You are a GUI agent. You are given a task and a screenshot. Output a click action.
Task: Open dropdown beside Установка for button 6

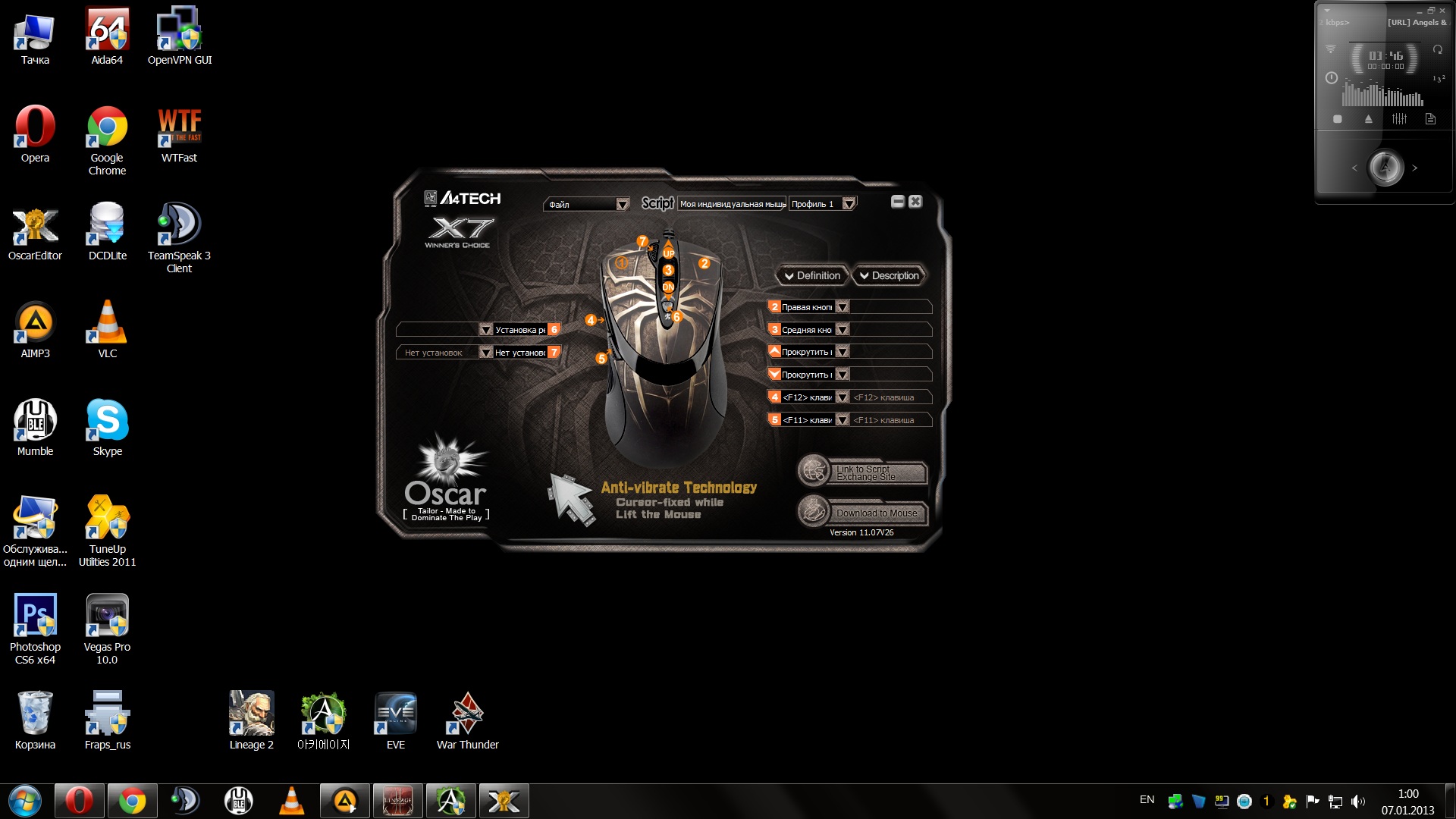[x=486, y=330]
